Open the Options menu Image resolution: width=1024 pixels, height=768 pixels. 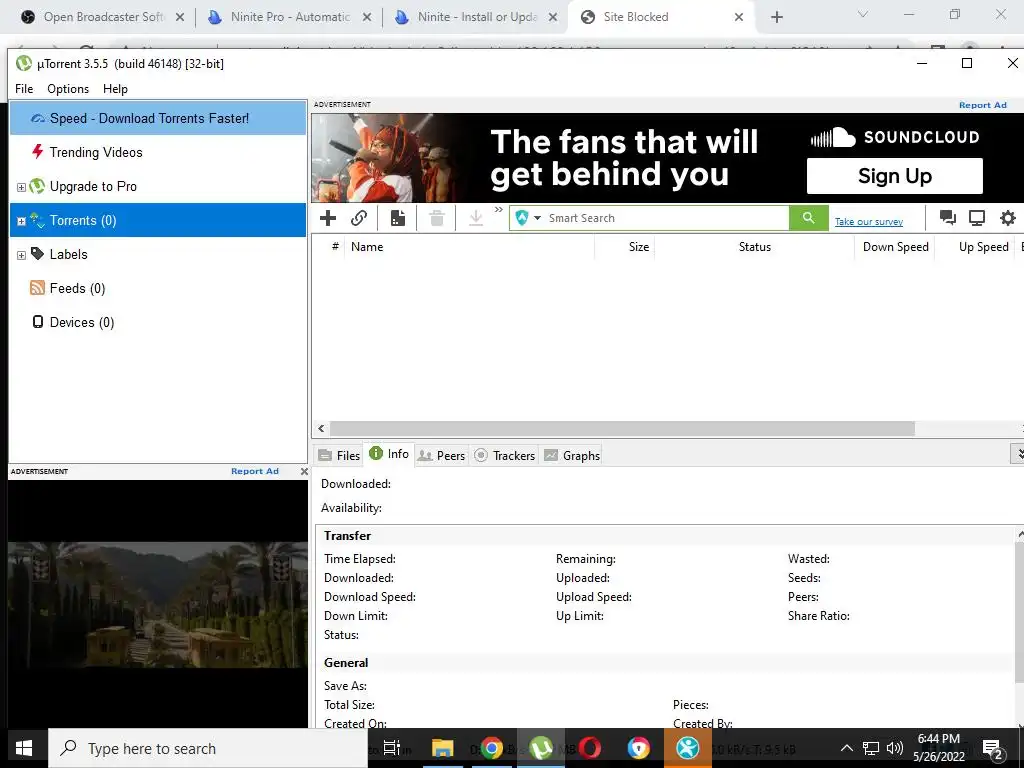coord(68,89)
